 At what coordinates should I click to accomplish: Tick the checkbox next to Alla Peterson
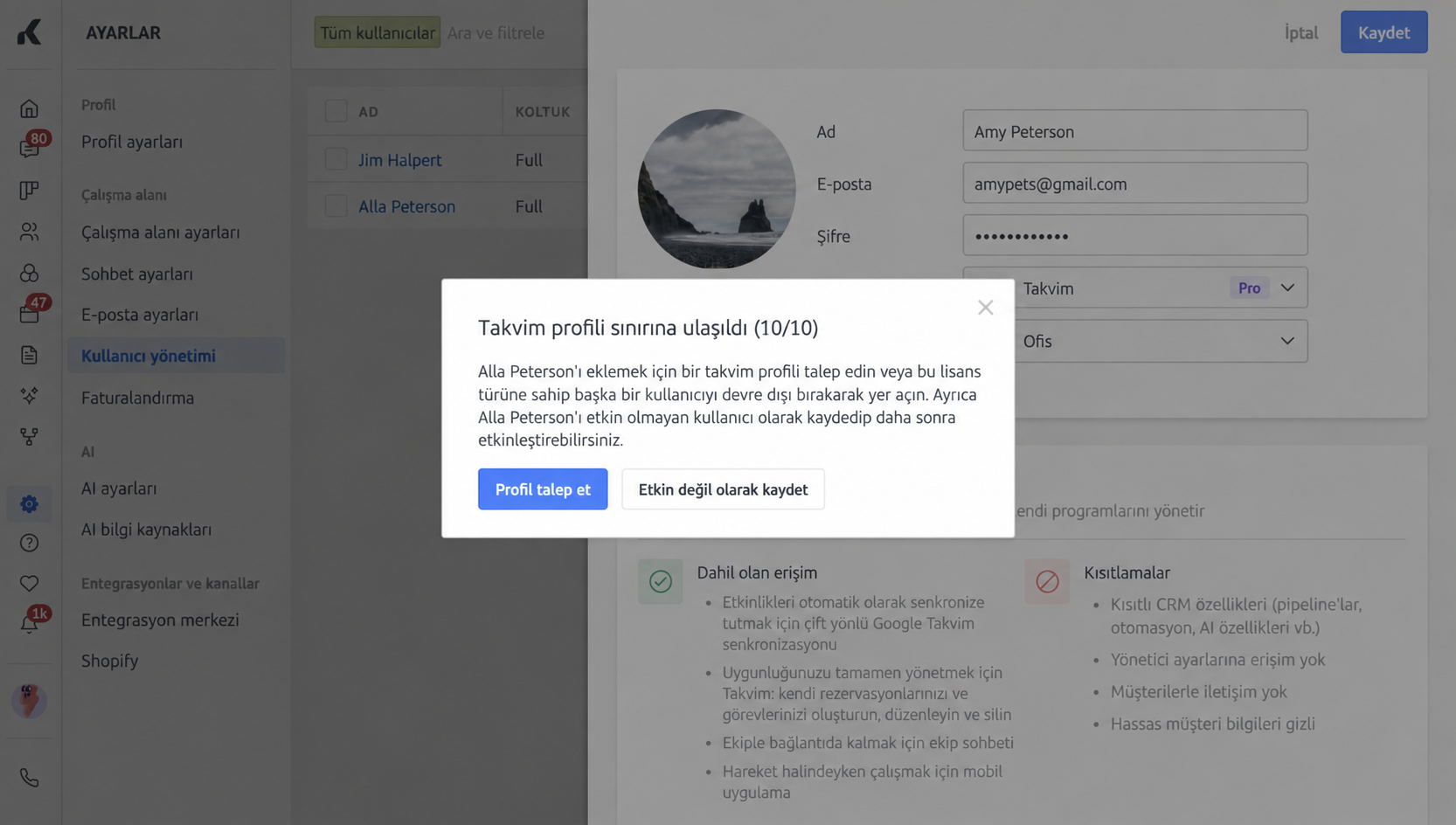336,206
